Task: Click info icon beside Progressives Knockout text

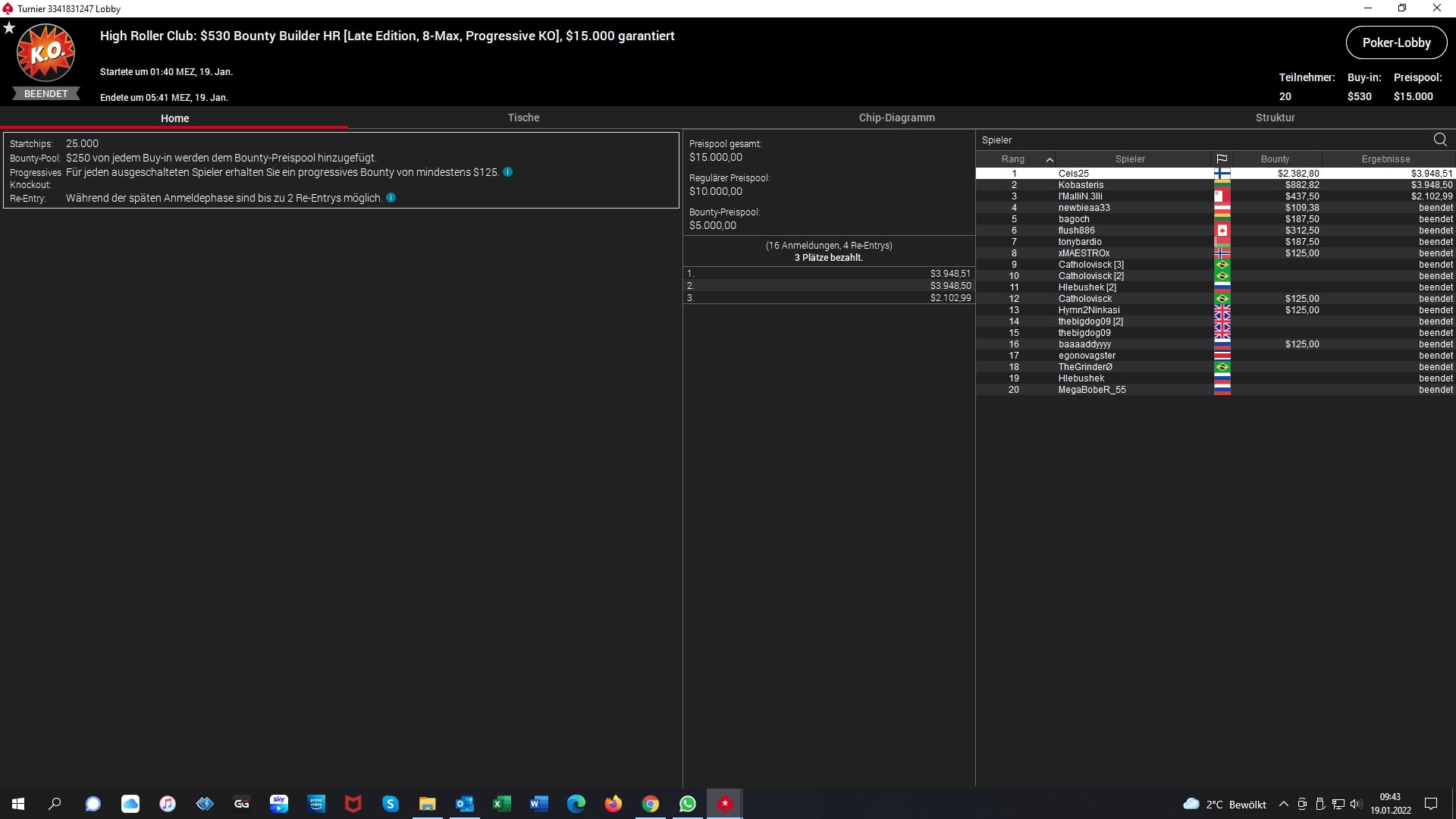Action: click(508, 172)
